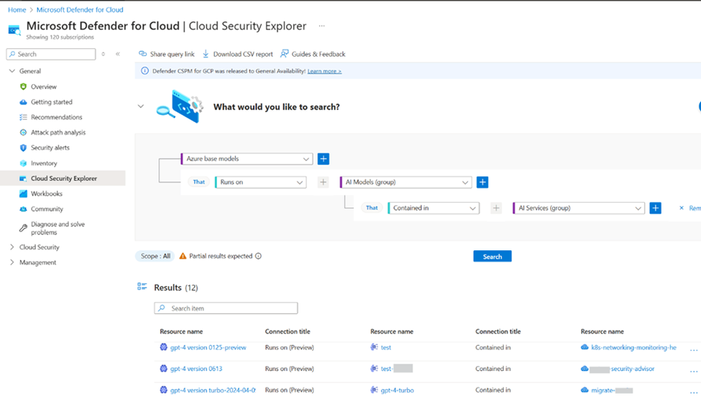Collapse the What would you like to search section
This screenshot has height=401, width=701.
click(141, 106)
